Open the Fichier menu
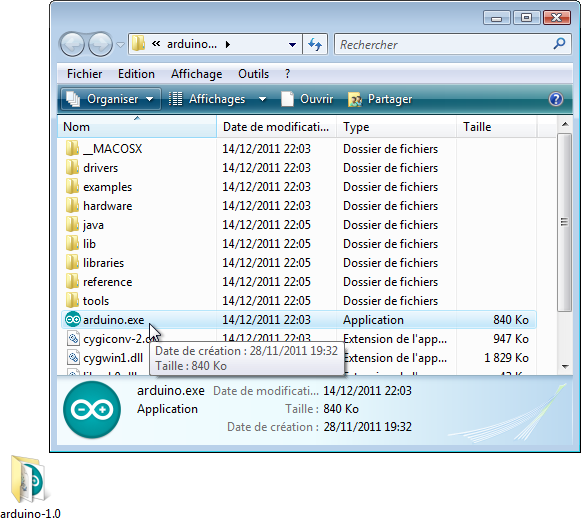 pos(84,74)
